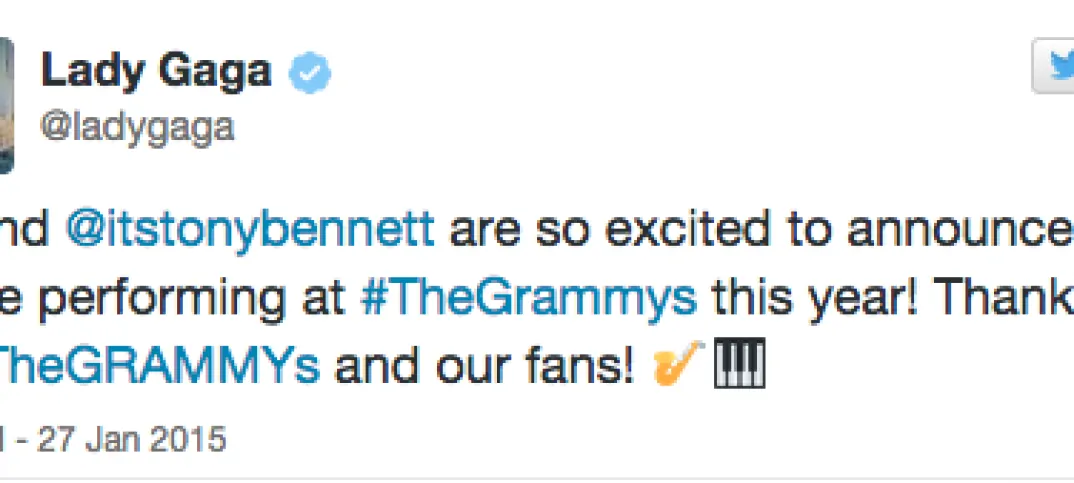This screenshot has width=1074, height=483.
Task: Click the @ladygaga handle
Action: click(137, 126)
